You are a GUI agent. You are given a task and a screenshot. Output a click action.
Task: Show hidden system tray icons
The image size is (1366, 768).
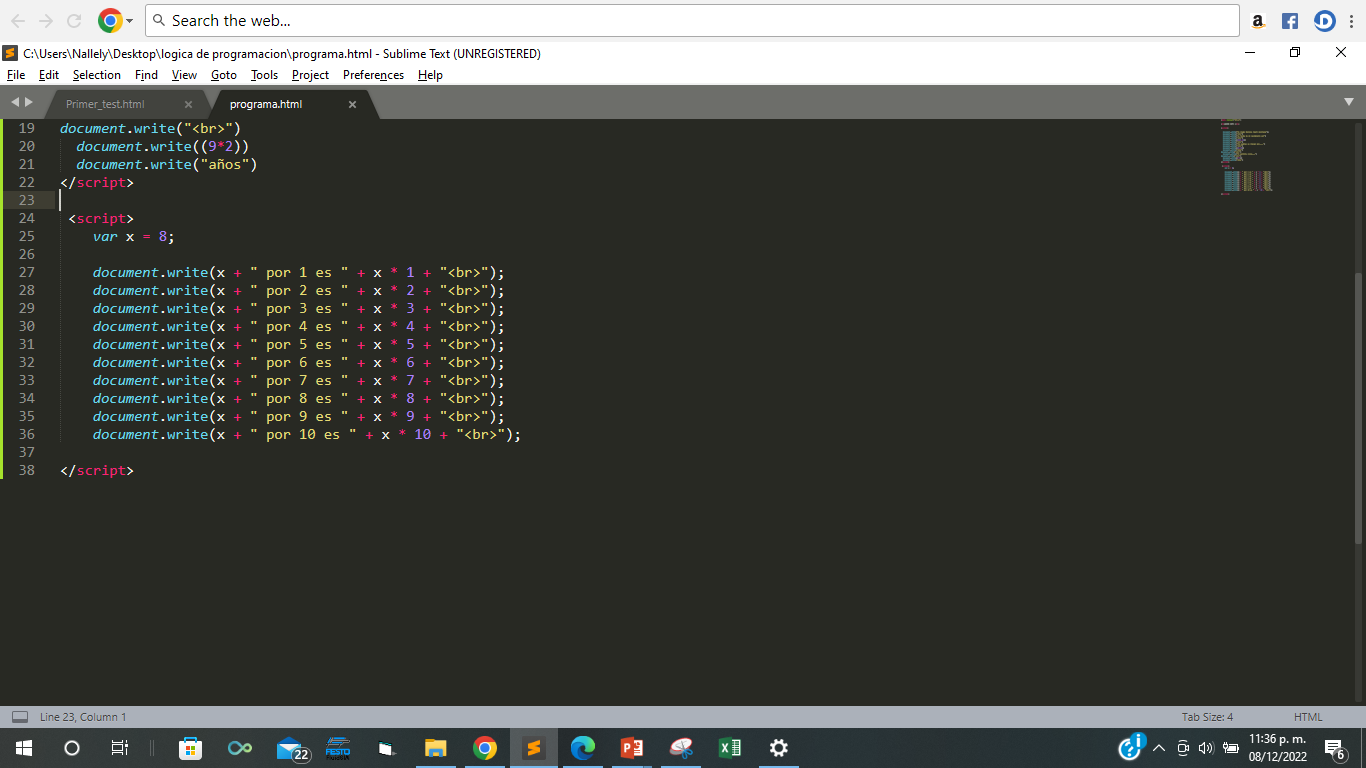coord(1159,748)
